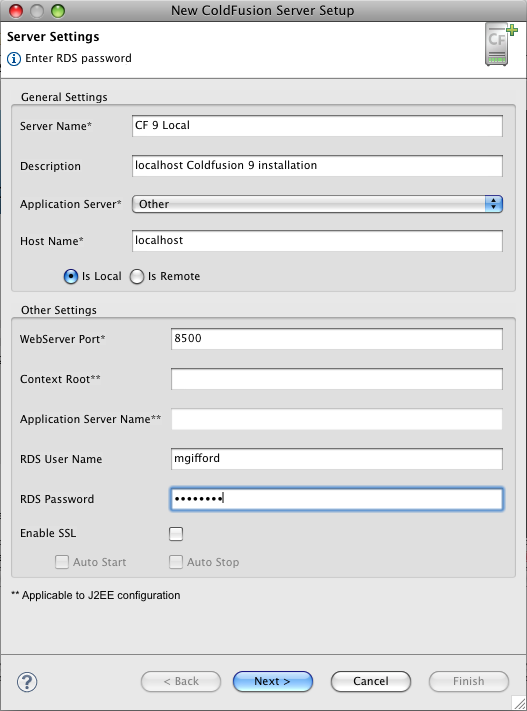Click the Server Settings heading text
This screenshot has width=527, height=711.
53,37
